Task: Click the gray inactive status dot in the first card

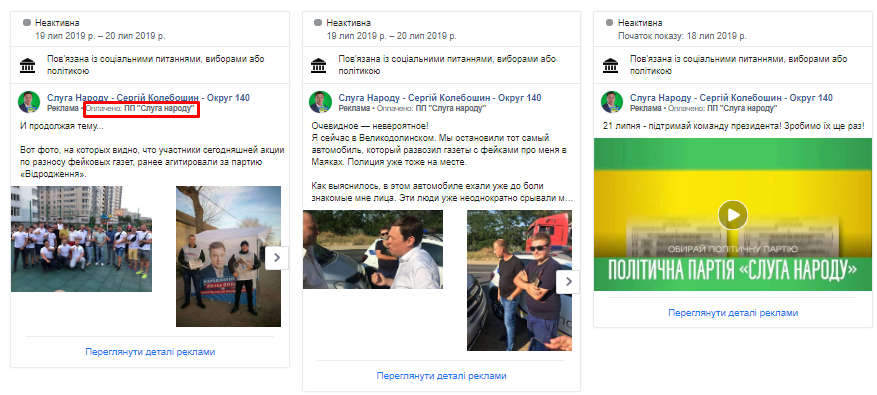Action: coord(27,23)
